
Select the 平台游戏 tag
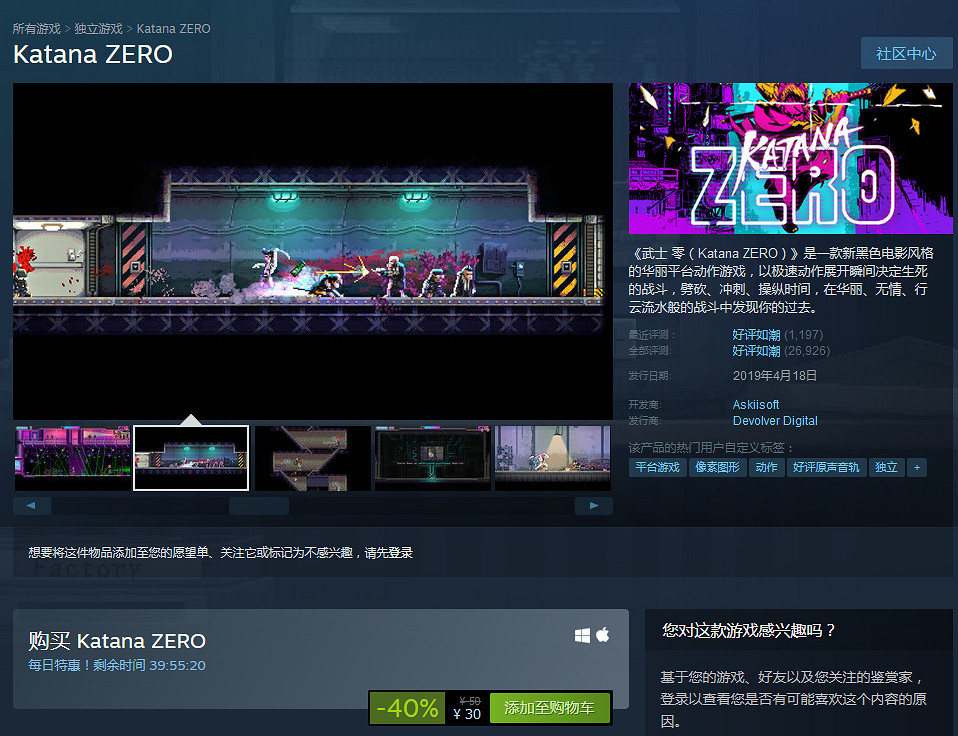pos(658,467)
